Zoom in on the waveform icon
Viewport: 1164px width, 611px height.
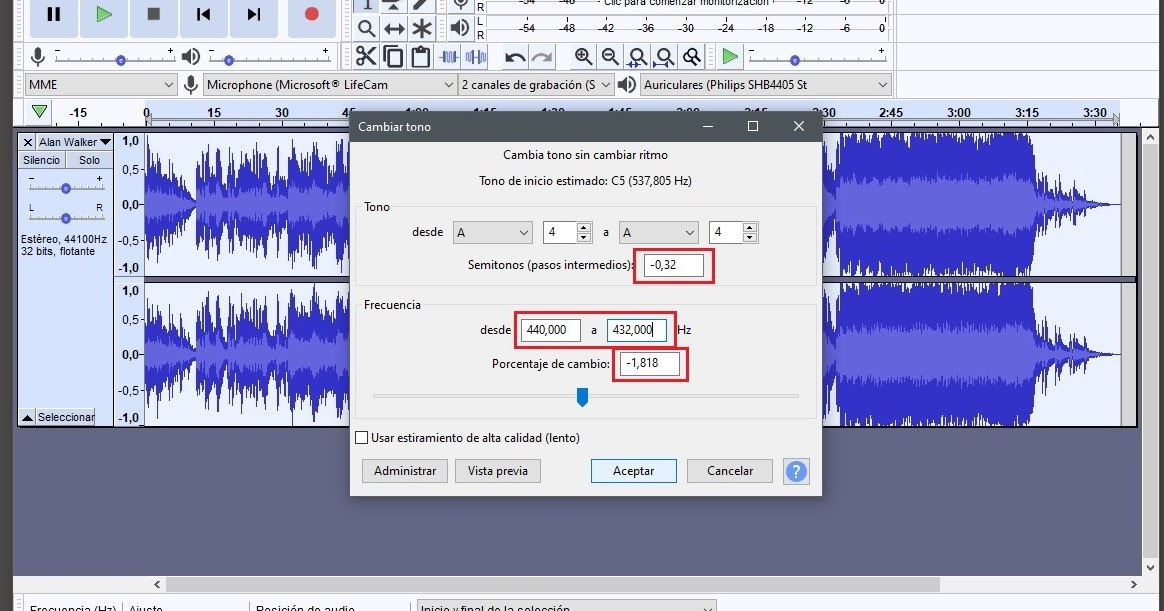584,57
